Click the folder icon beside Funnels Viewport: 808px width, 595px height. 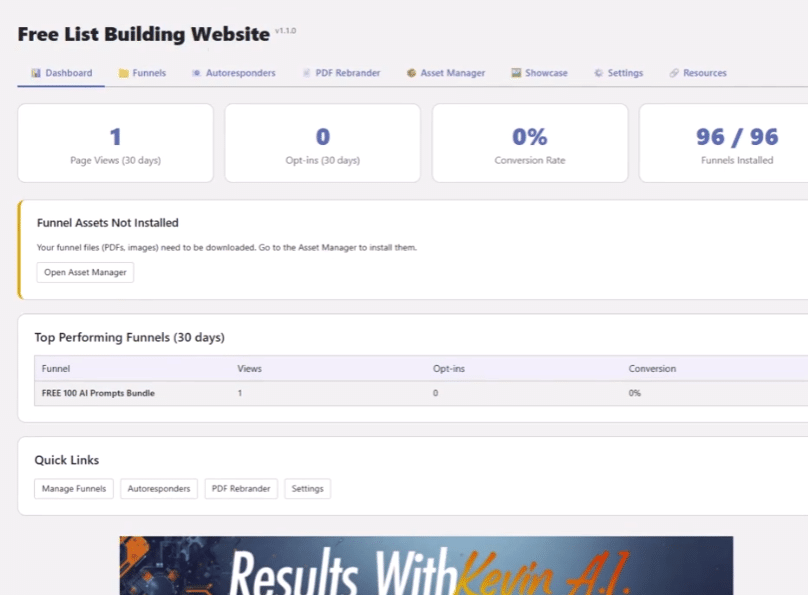[123, 73]
